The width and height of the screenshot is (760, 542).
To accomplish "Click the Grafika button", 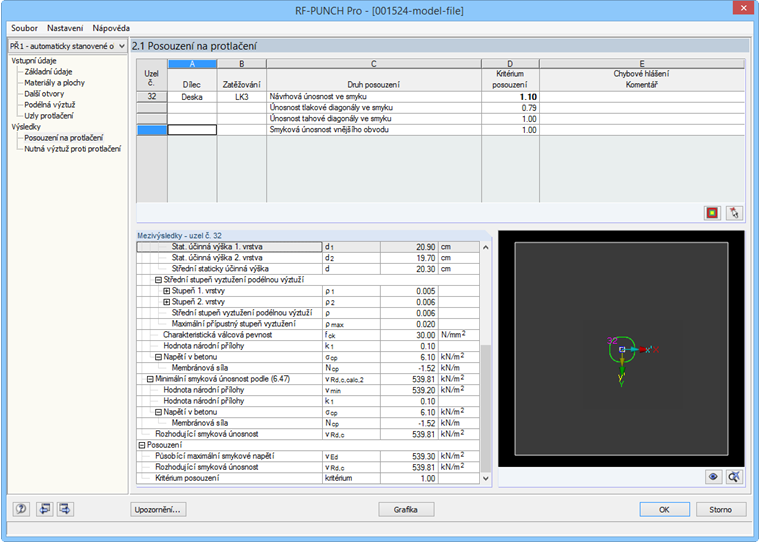I will click(x=406, y=510).
